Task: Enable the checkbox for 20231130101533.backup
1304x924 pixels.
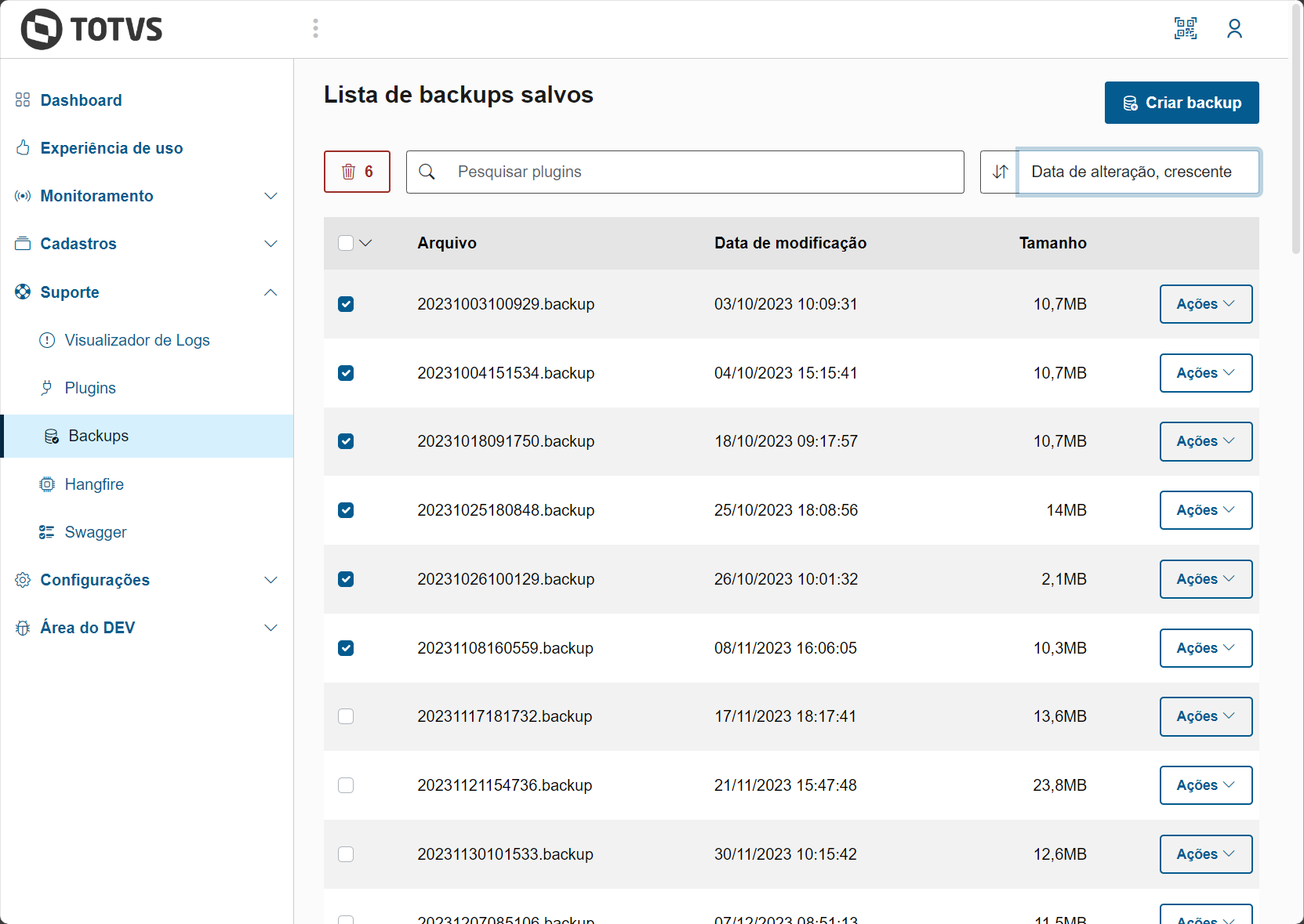Action: pyautogui.click(x=346, y=854)
